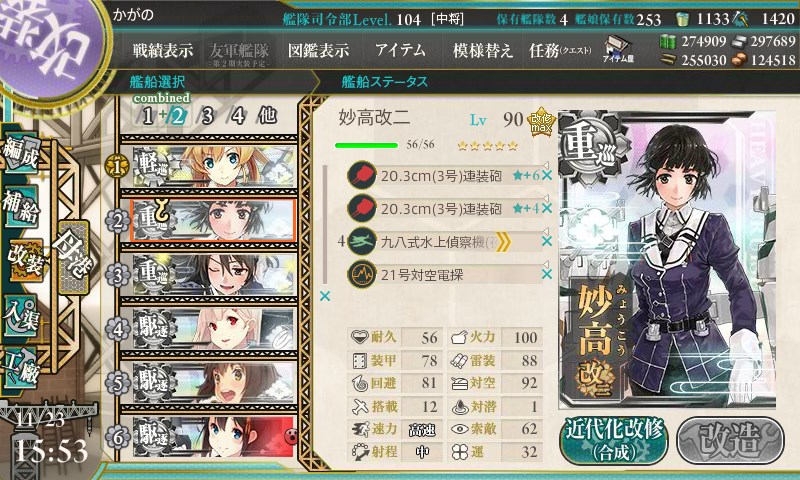Open the 戦績表示 records menu
800x480 pixels.
tap(163, 50)
